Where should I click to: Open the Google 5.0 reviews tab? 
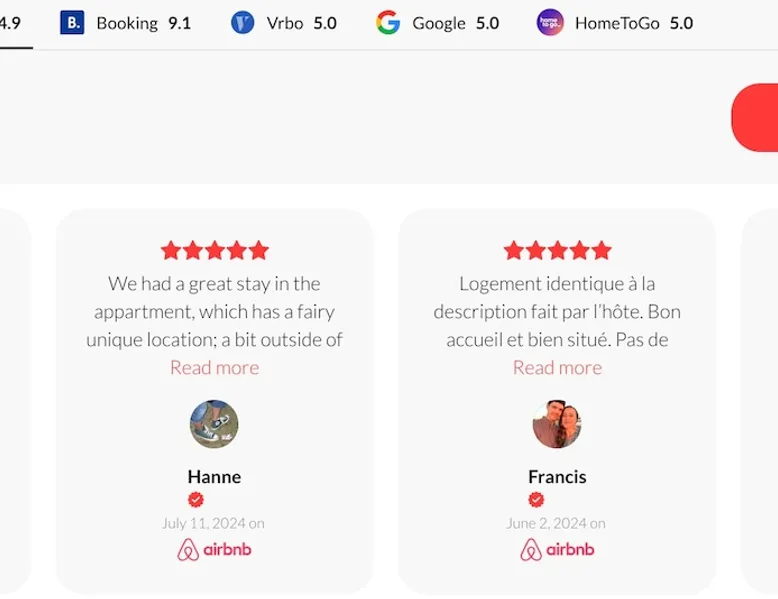point(438,23)
